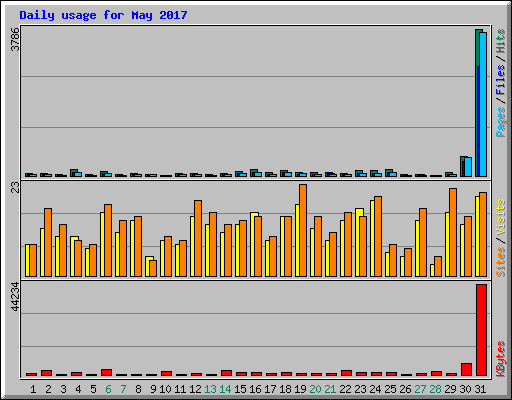The image size is (512, 400).
Task: Click the 23 sites axis value
Action: 15,188
